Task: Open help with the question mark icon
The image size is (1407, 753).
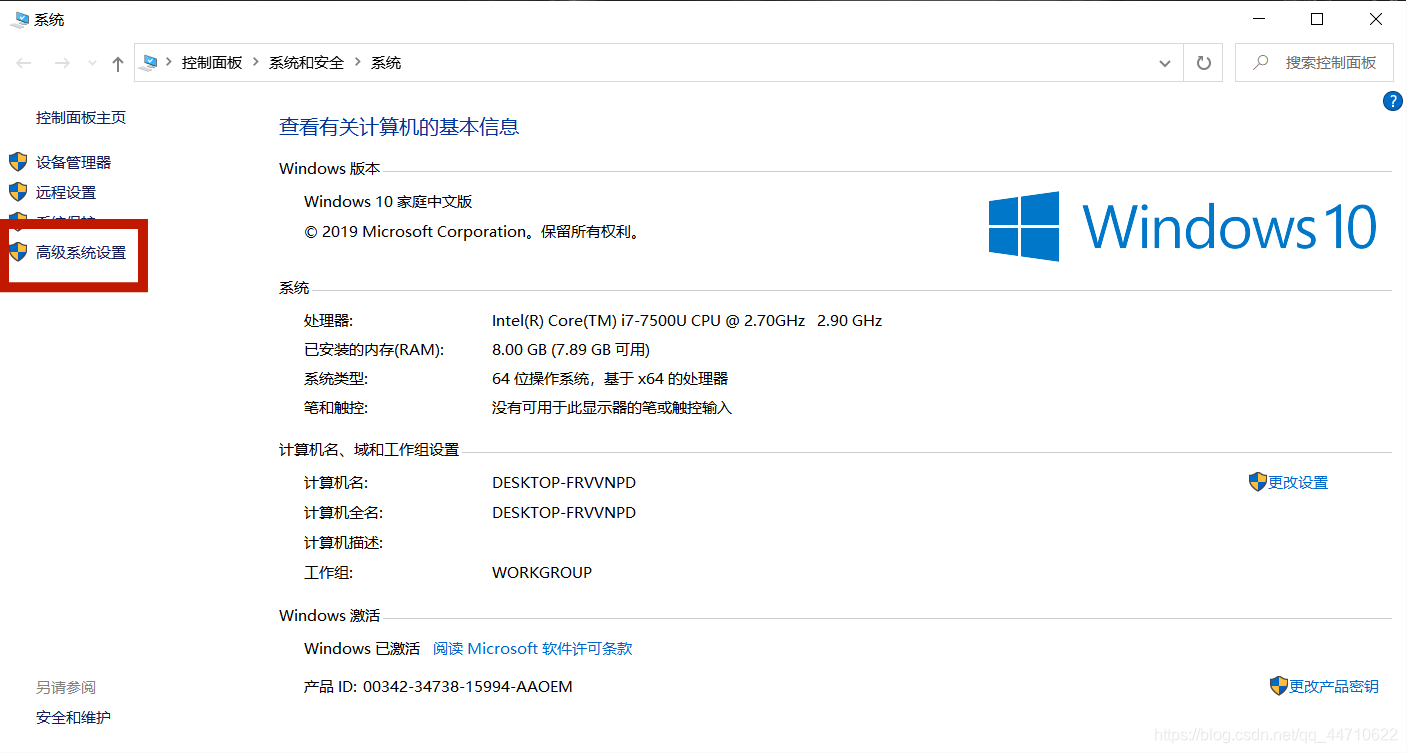Action: click(x=1393, y=101)
